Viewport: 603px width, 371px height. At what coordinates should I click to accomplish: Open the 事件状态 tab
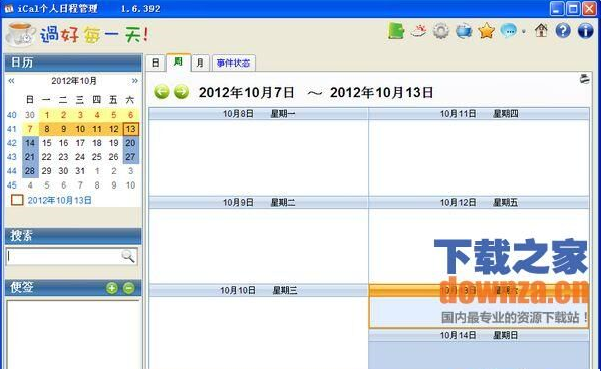point(233,63)
